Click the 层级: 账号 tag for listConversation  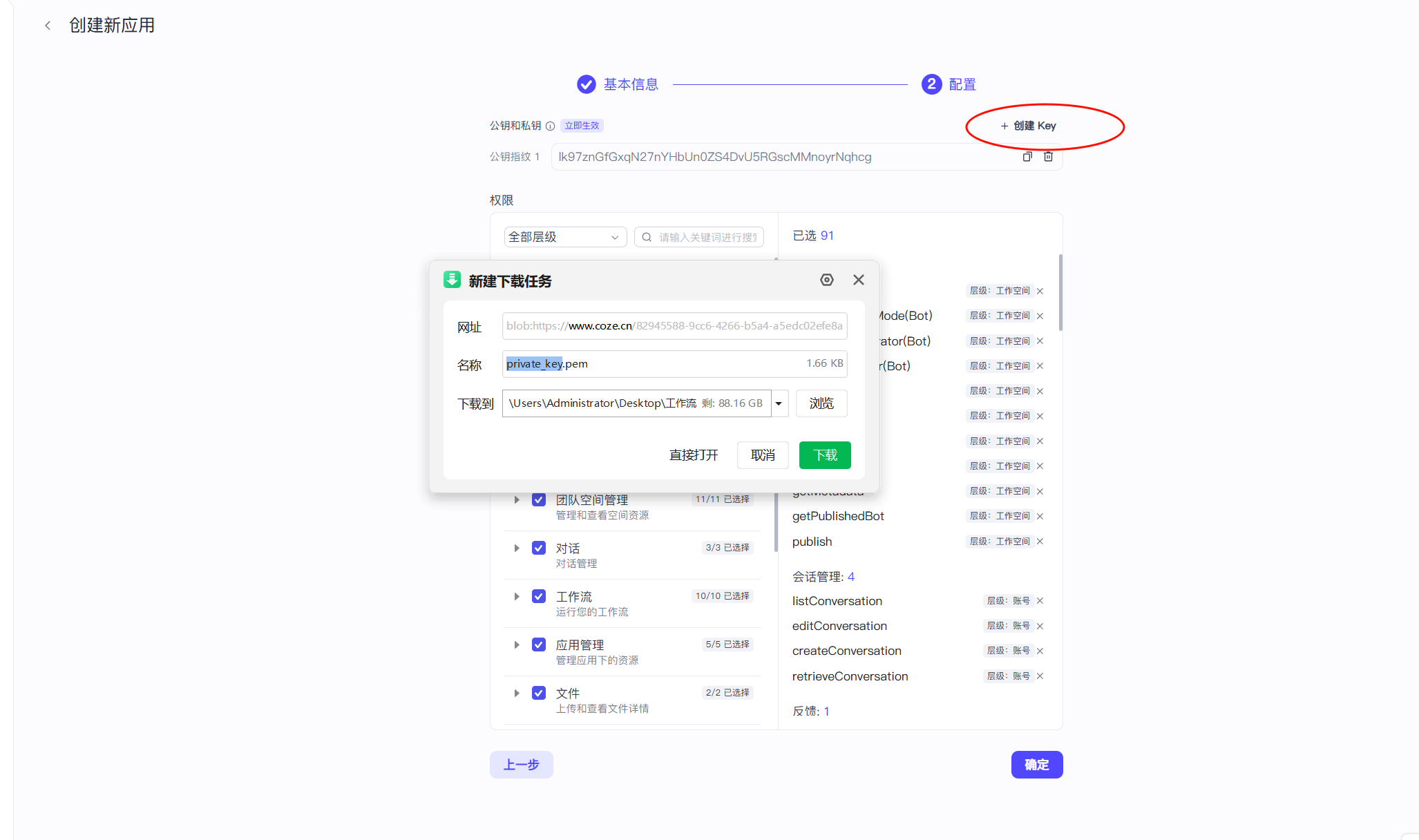coord(1008,601)
